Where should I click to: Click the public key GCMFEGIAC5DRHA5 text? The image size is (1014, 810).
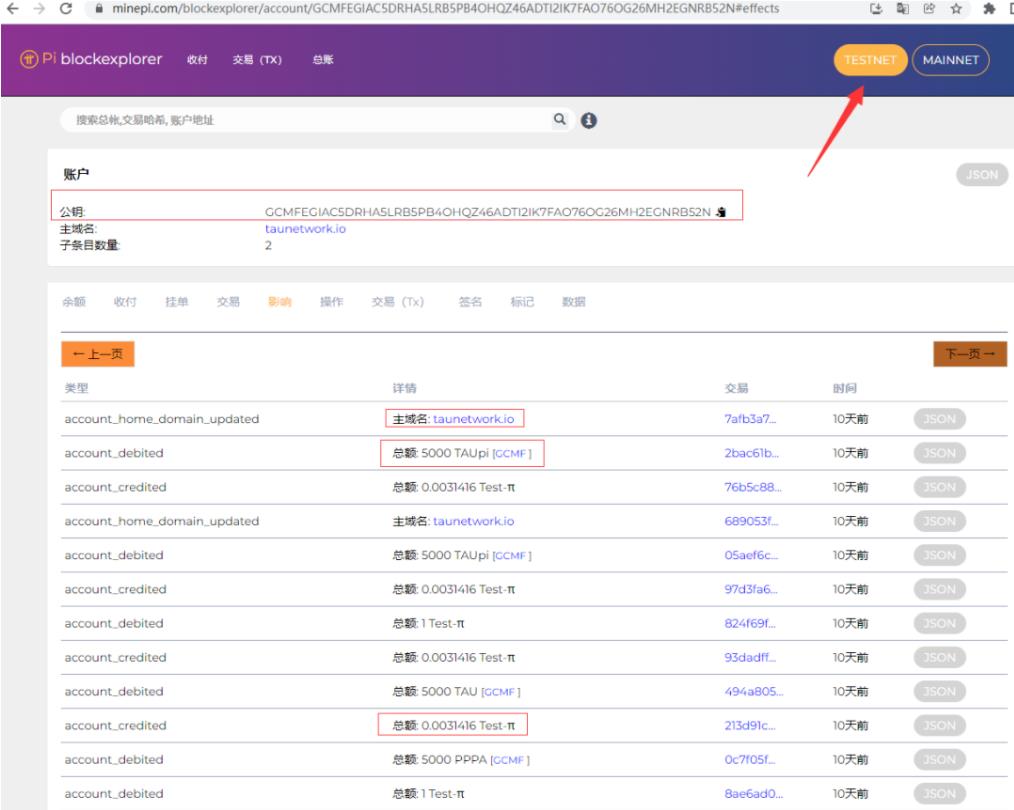click(x=487, y=212)
